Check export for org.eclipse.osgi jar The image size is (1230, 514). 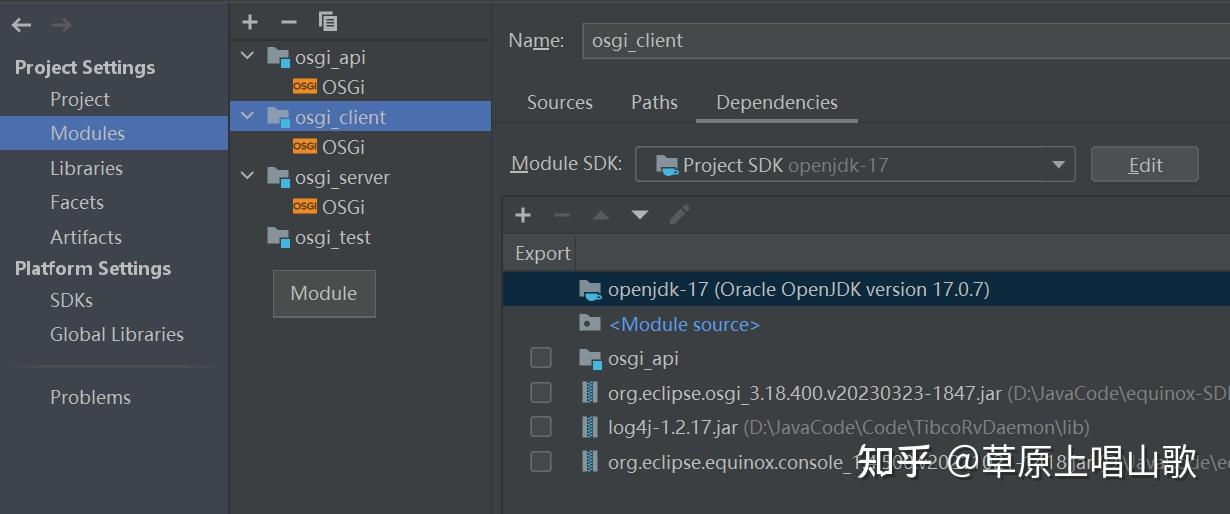point(541,393)
